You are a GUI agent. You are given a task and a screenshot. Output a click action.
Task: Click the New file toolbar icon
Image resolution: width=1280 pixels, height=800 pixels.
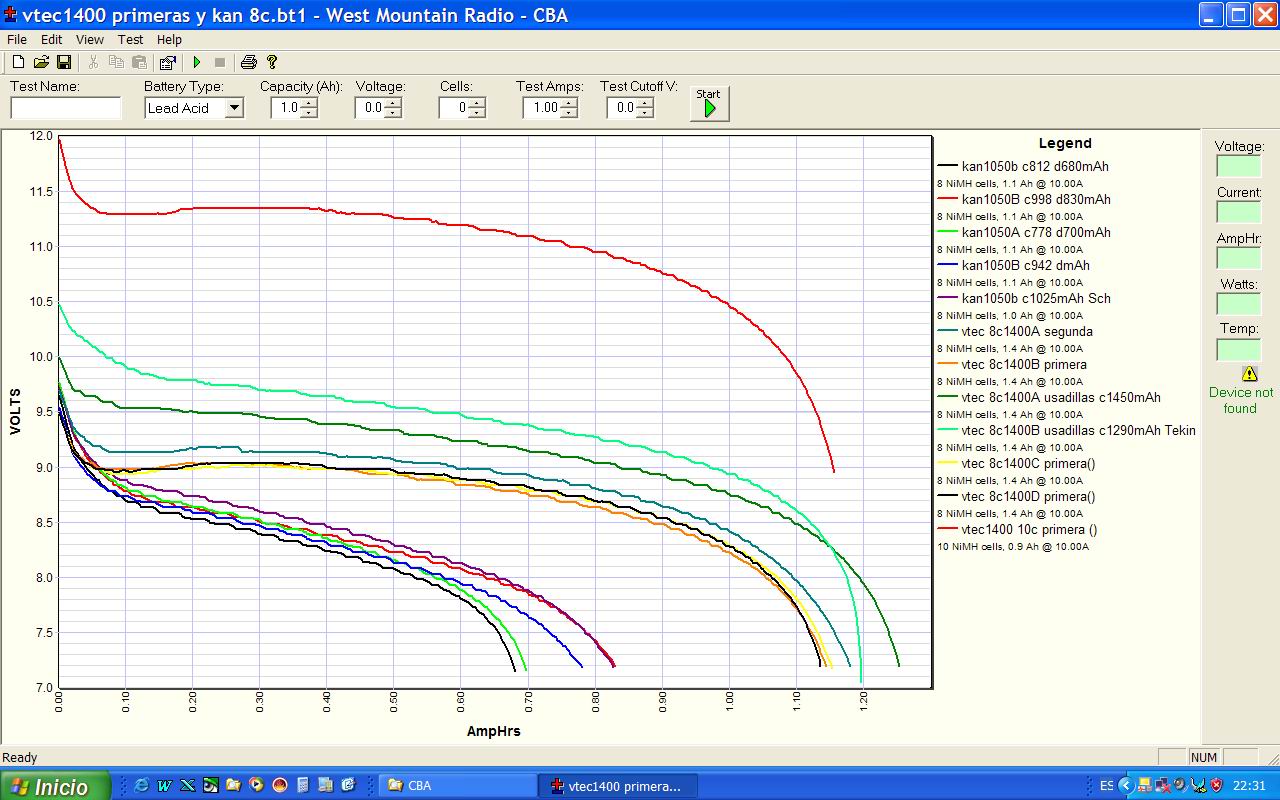pos(18,62)
